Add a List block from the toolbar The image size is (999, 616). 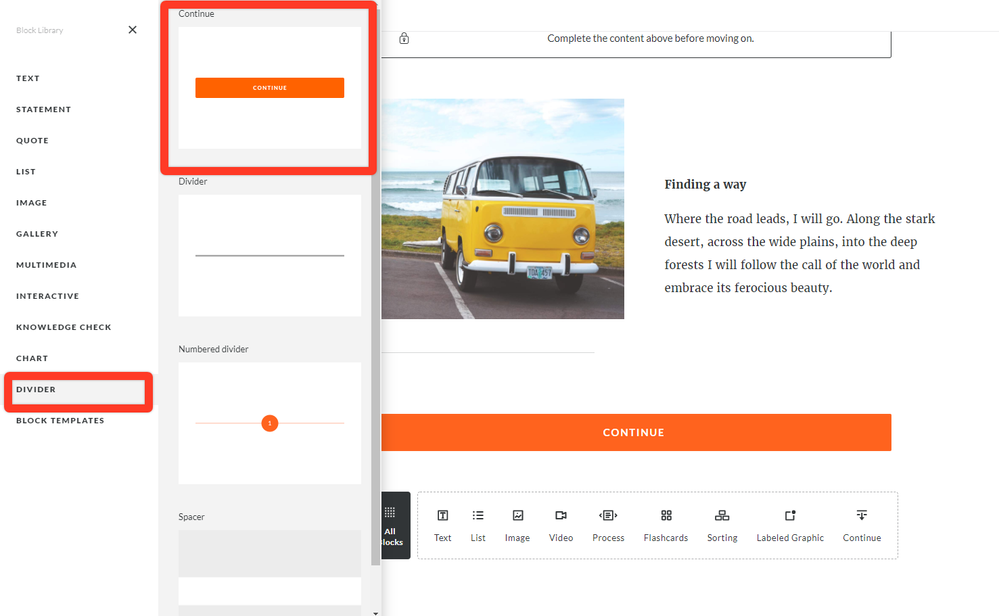(478, 525)
